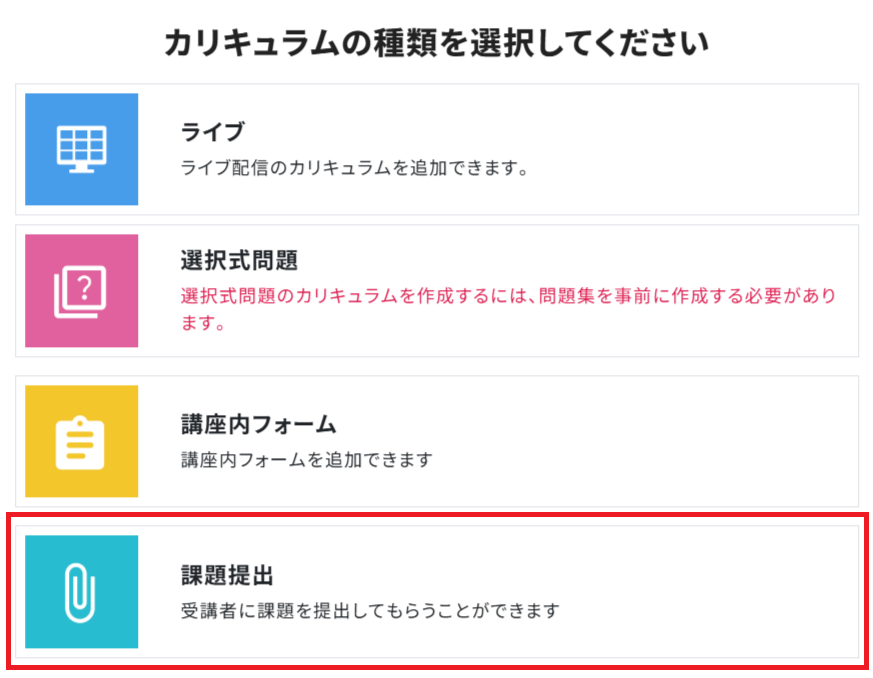The image size is (873, 678).
Task: Select the 課題提出 title text
Action: coord(227,575)
